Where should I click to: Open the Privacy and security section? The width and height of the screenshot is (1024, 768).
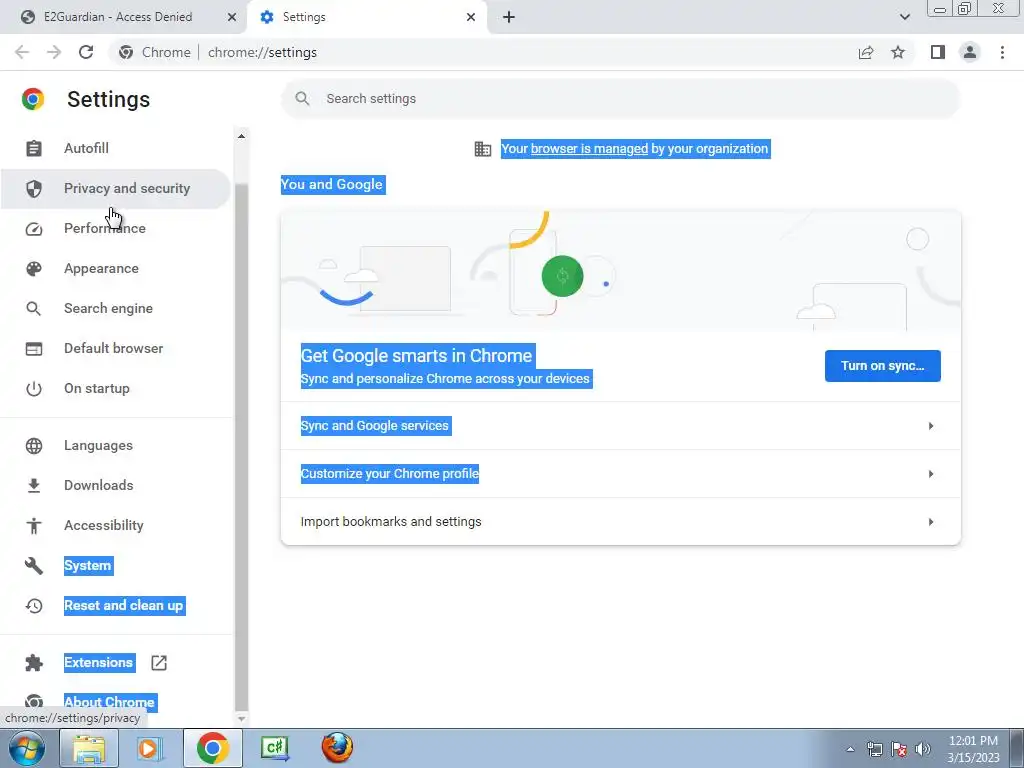pyautogui.click(x=115, y=189)
